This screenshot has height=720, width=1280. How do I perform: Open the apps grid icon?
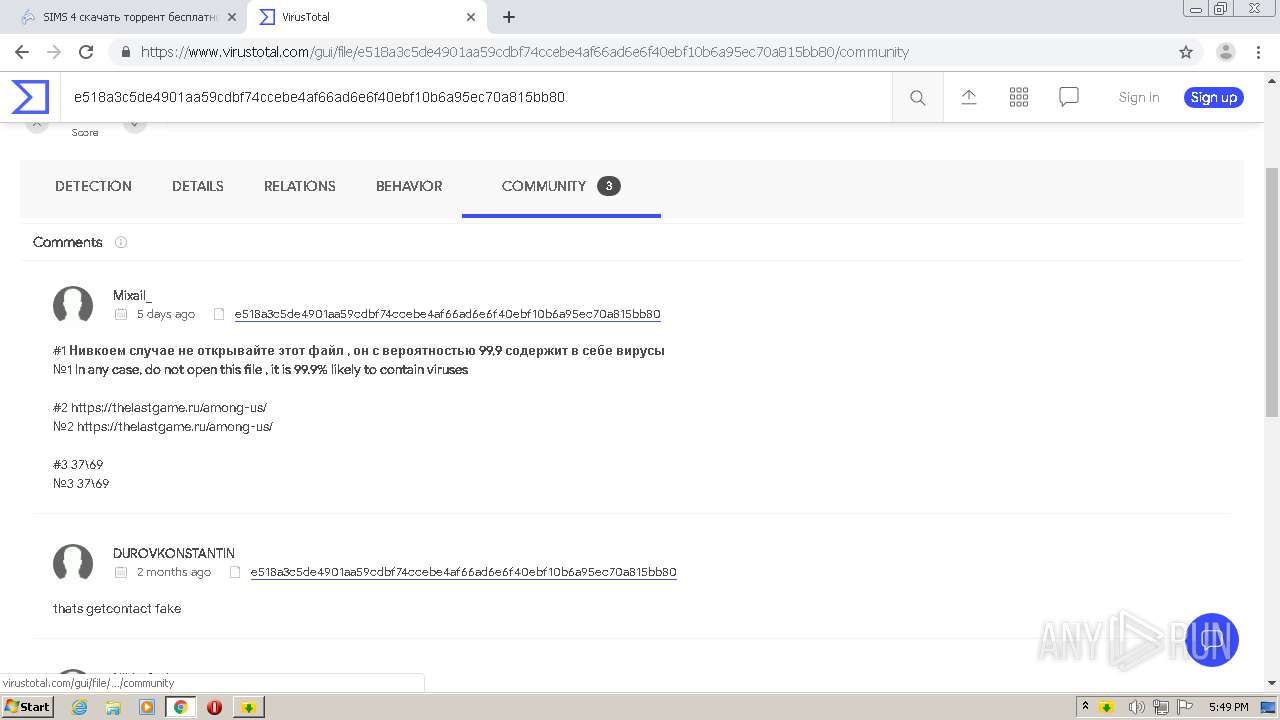point(1018,97)
